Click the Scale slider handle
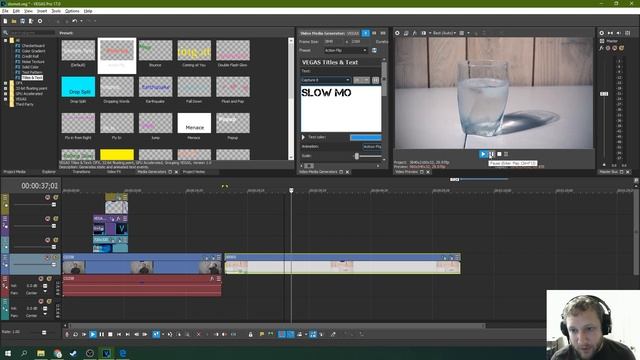 coord(357,156)
